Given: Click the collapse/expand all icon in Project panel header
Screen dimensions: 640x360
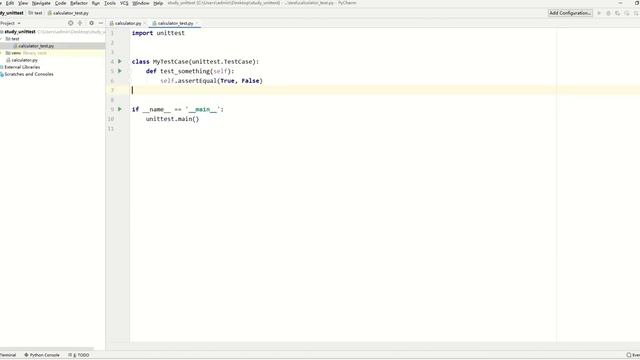Looking at the screenshot, I should (x=80, y=23).
